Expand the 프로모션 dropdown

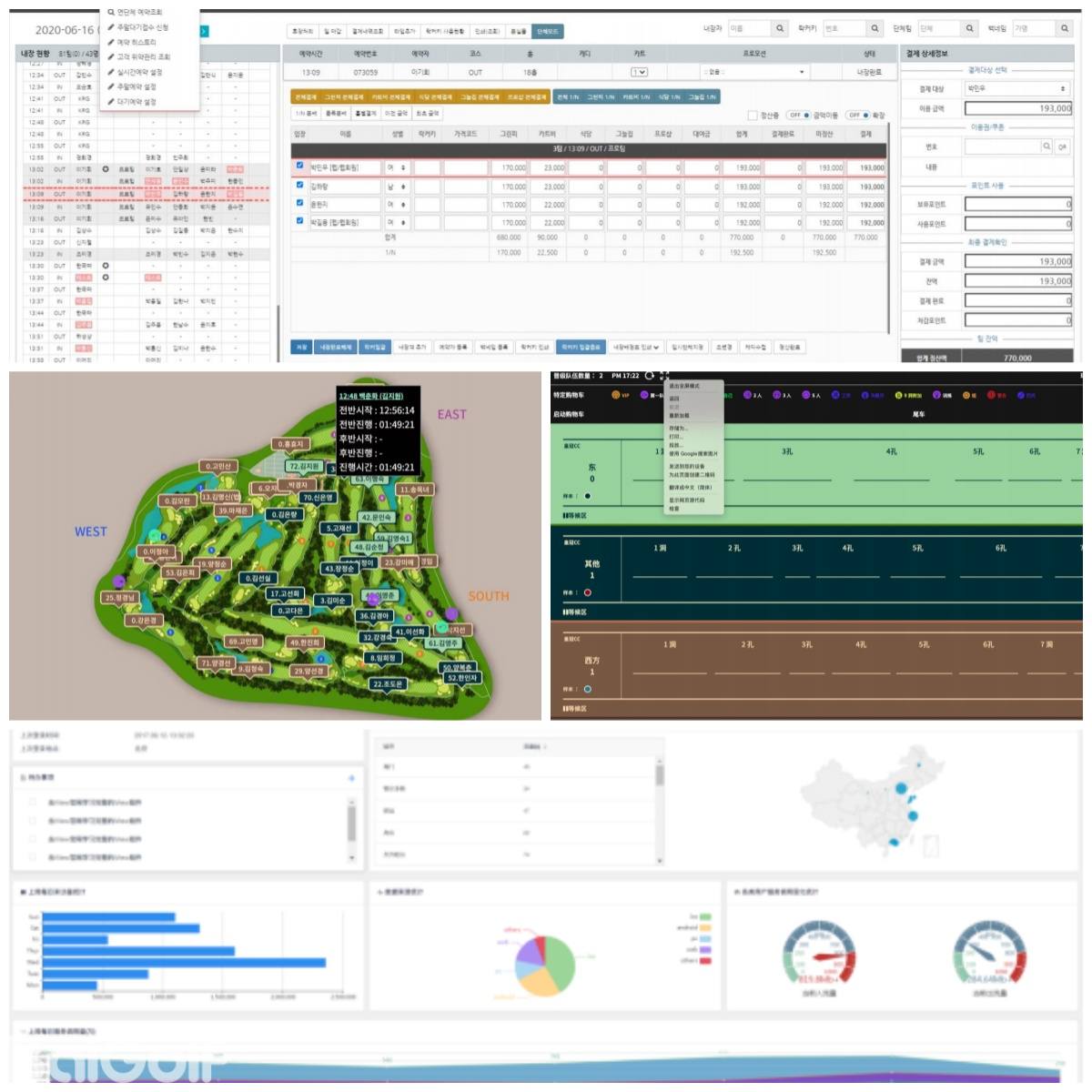tap(753, 72)
